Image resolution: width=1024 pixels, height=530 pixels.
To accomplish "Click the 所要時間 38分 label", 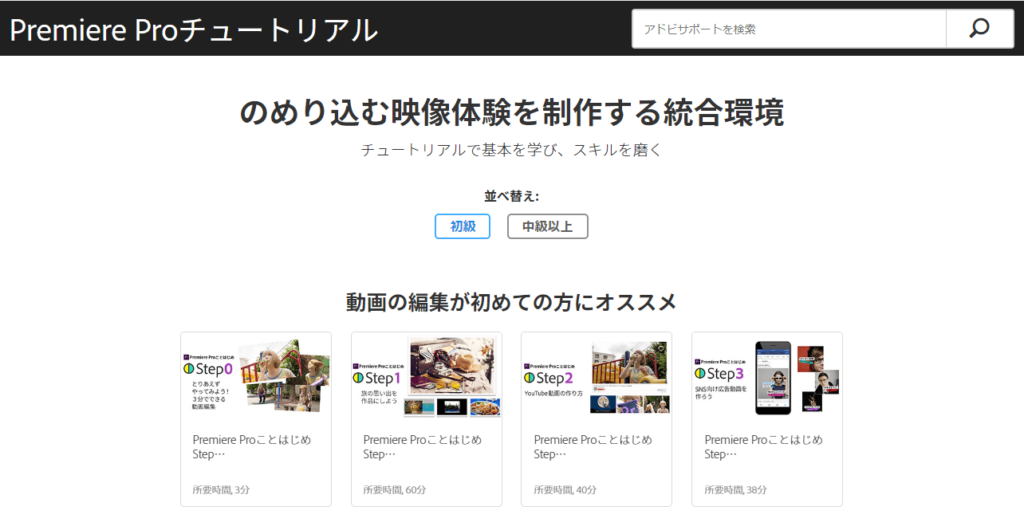I will pyautogui.click(x=735, y=490).
